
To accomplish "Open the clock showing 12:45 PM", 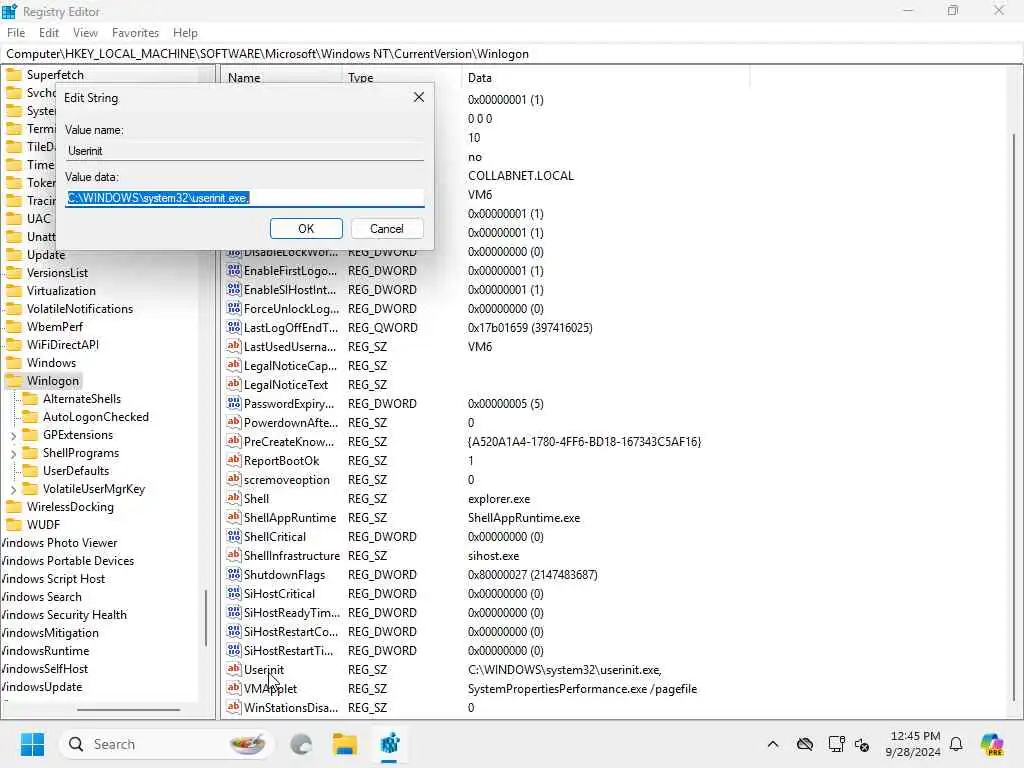I will [912, 744].
